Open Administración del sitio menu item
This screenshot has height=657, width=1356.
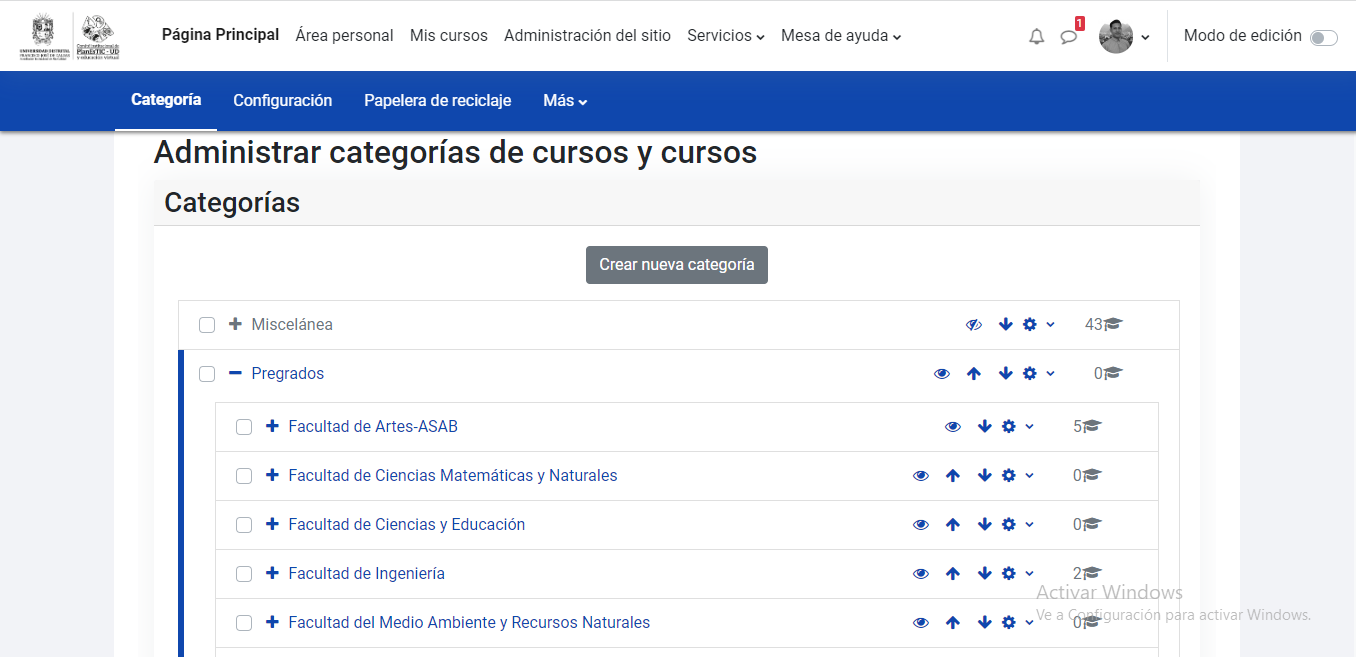click(x=587, y=36)
